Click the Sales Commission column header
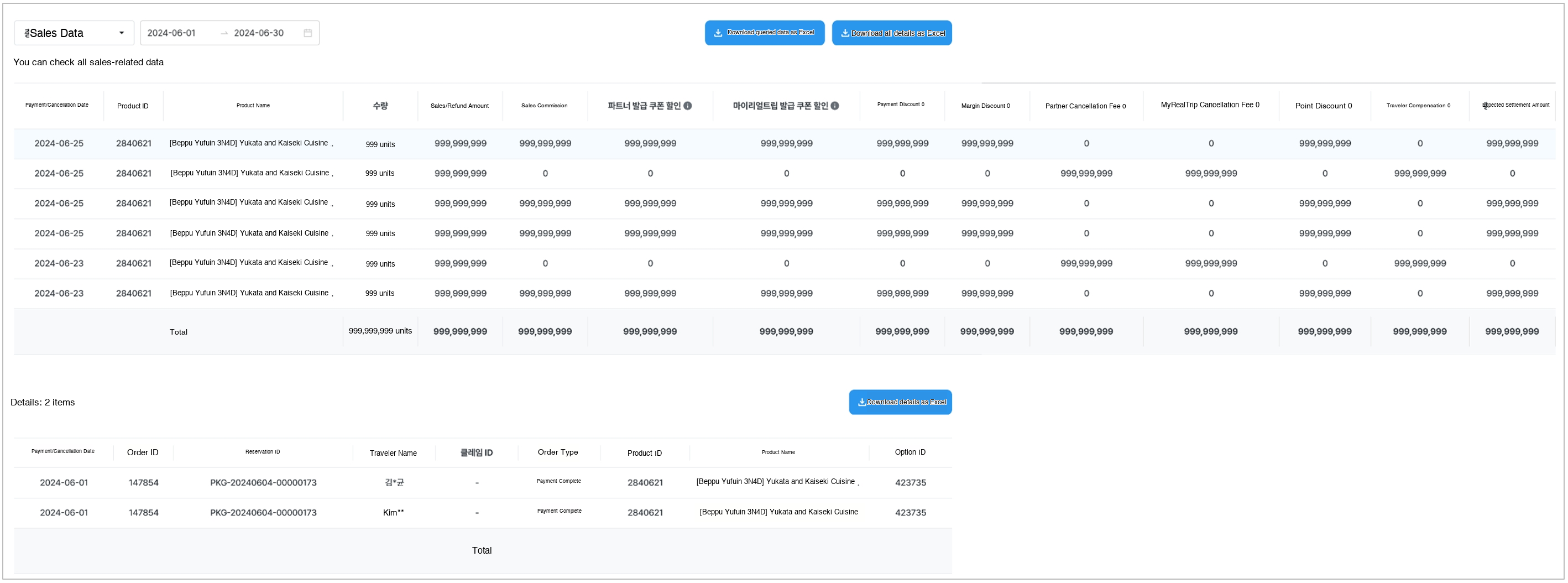The image size is (1568, 583). [x=544, y=106]
